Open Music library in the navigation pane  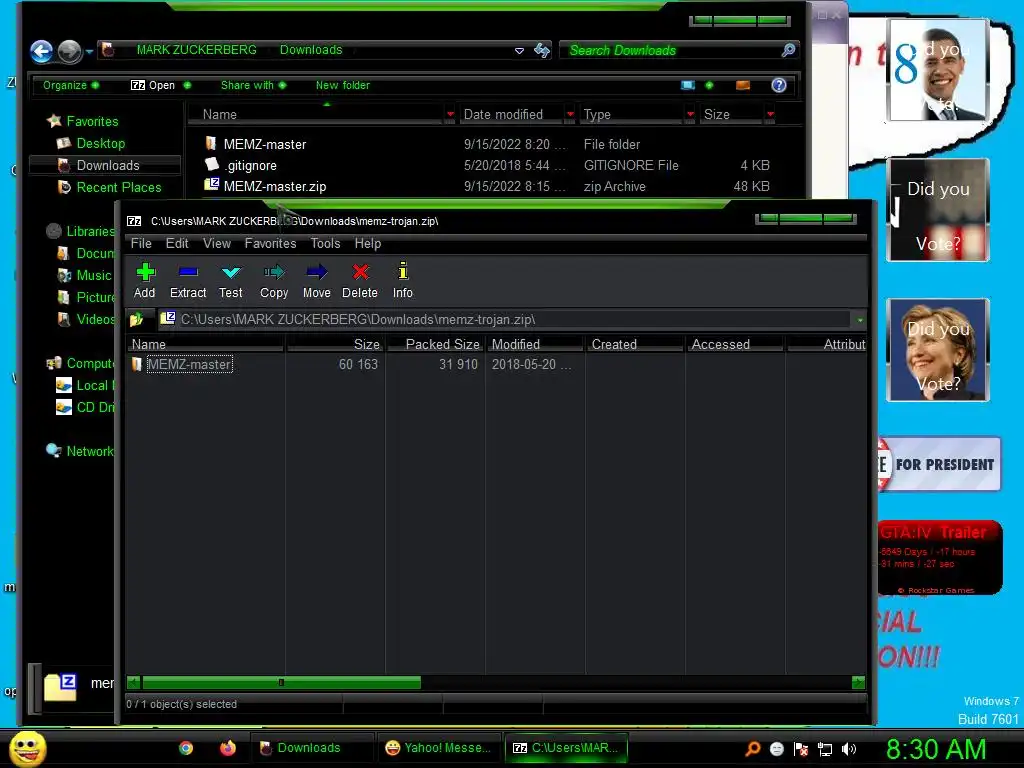pos(93,276)
